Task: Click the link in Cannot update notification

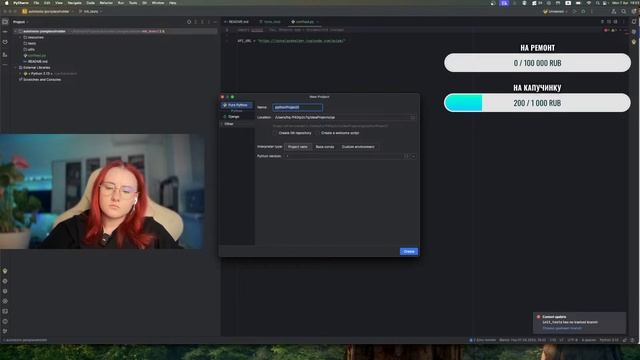Action: (562, 328)
